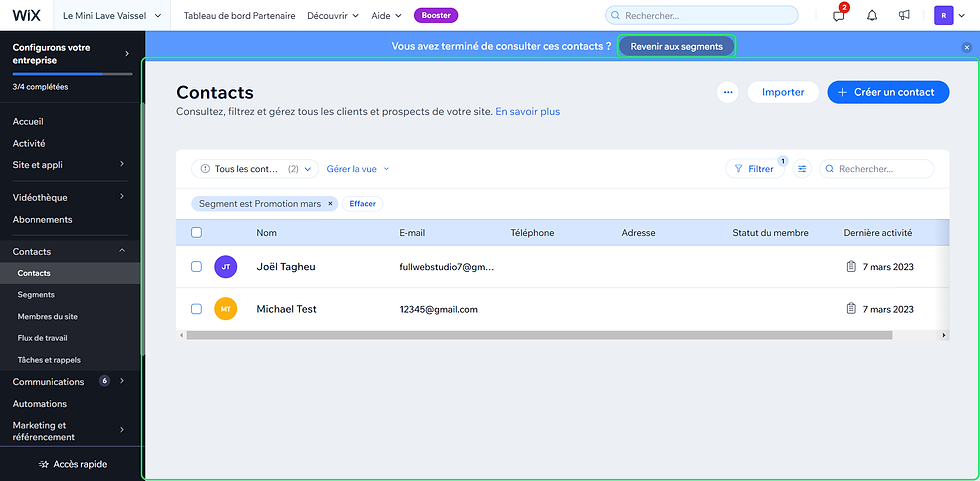Click Tableau de bord Partenaire
The height and width of the screenshot is (481, 980).
(239, 16)
